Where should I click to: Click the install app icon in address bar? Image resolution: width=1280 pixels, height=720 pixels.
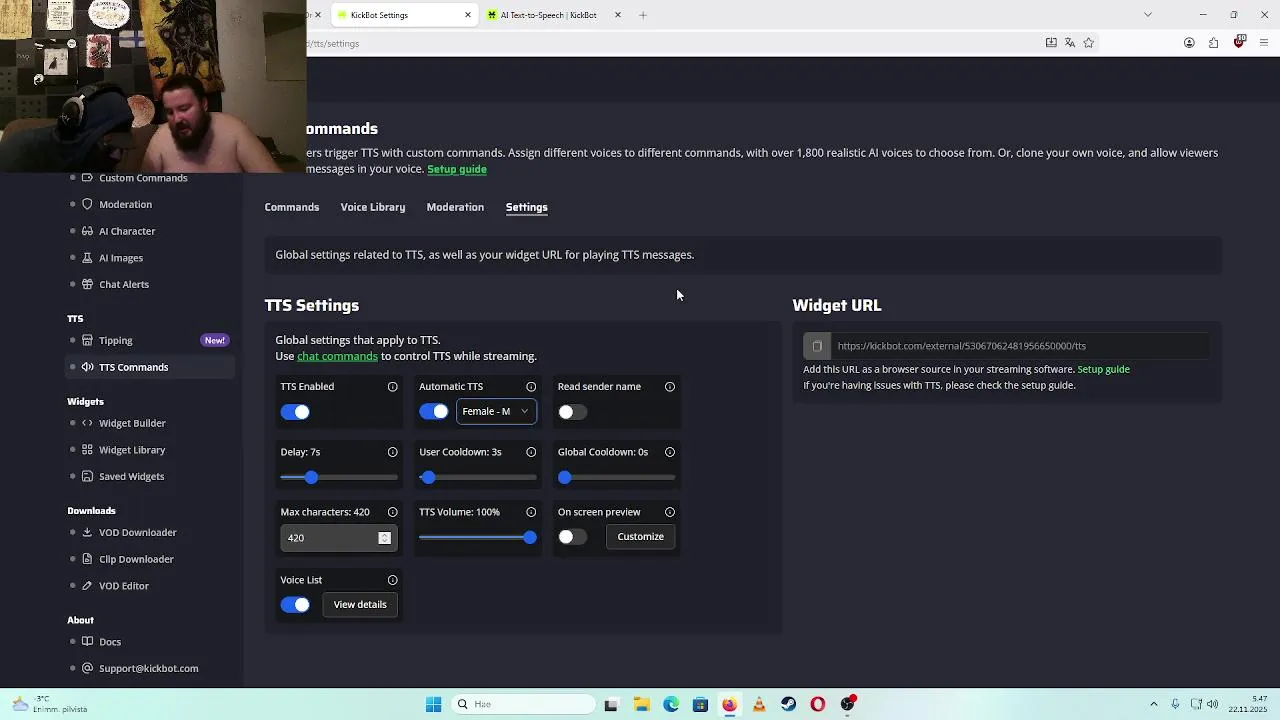tap(1051, 43)
